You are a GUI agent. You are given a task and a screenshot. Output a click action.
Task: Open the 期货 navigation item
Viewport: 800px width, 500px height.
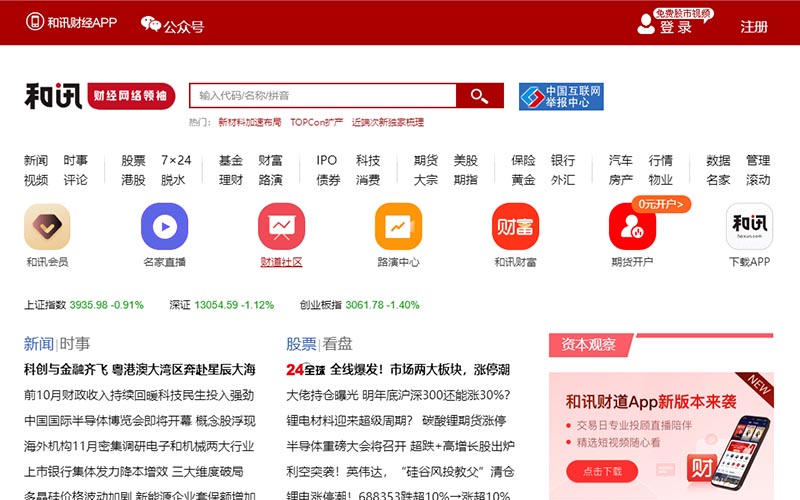pyautogui.click(x=425, y=160)
